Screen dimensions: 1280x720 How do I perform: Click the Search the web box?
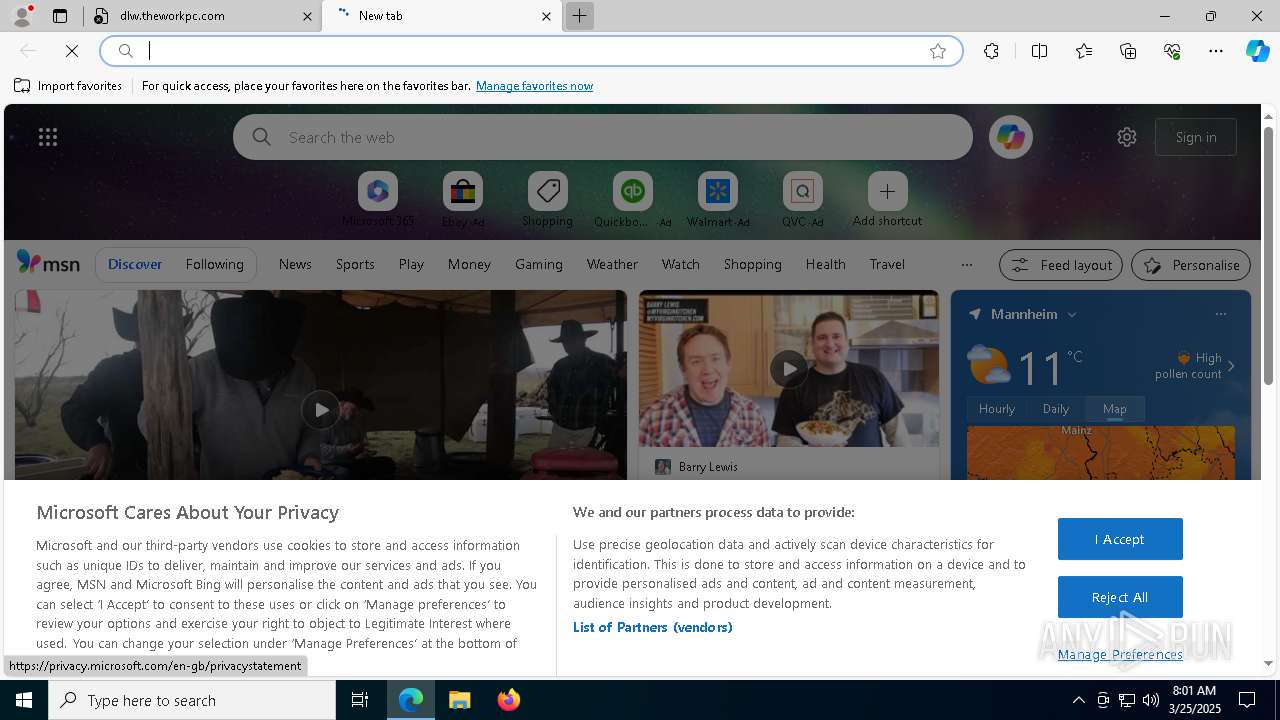tap(603, 137)
